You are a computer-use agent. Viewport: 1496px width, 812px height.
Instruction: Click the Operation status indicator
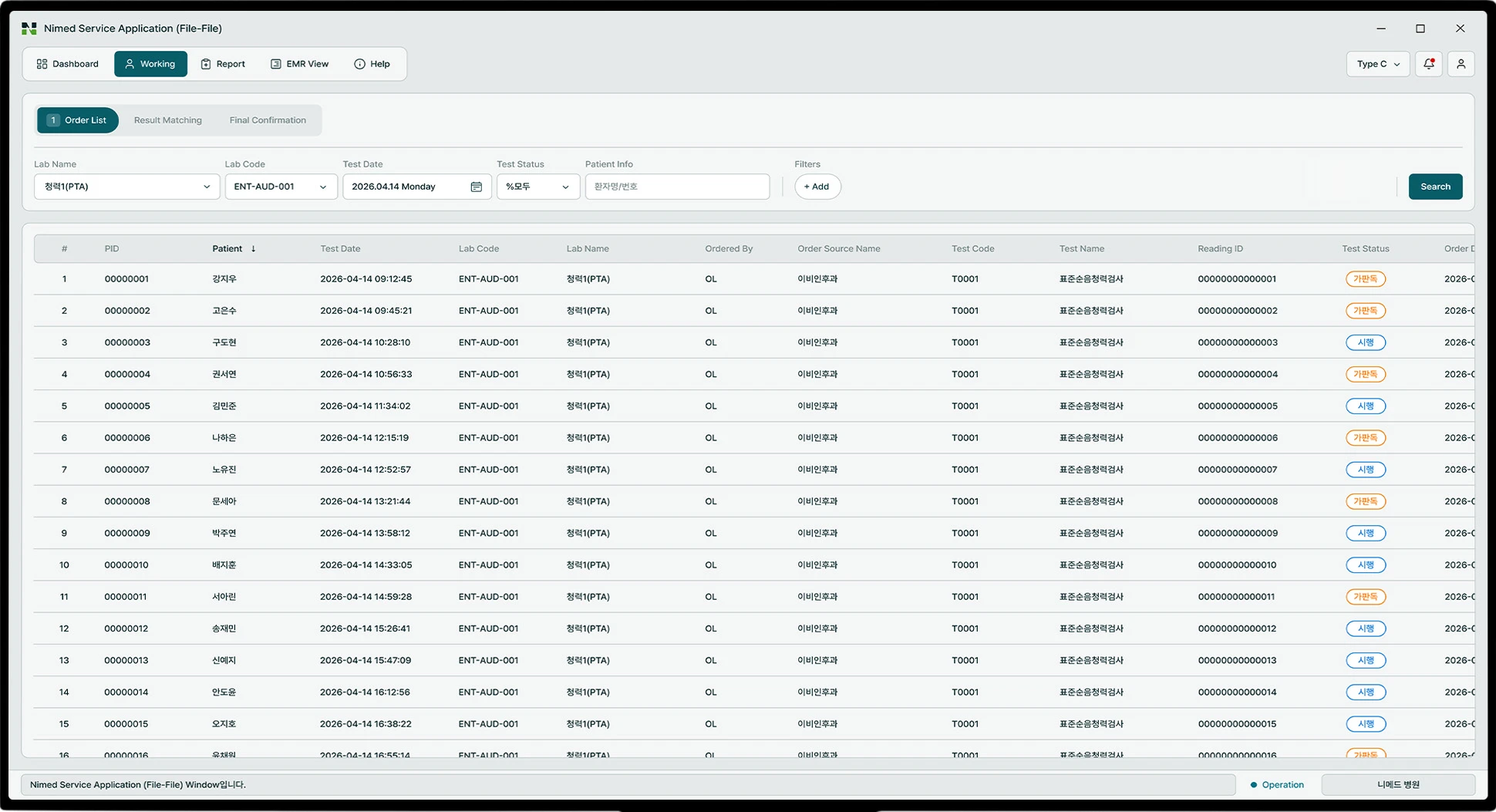[x=1277, y=785]
